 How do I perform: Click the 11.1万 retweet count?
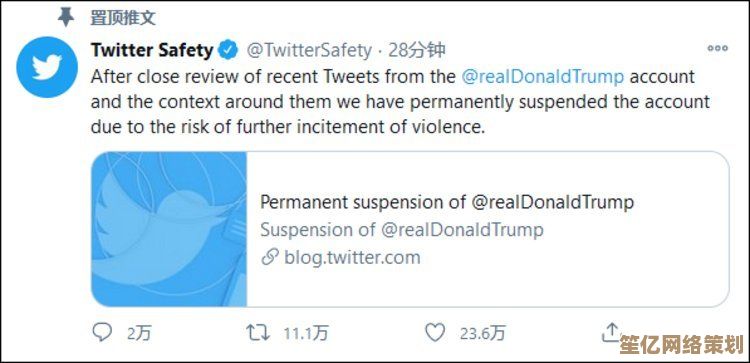pyautogui.click(x=306, y=333)
